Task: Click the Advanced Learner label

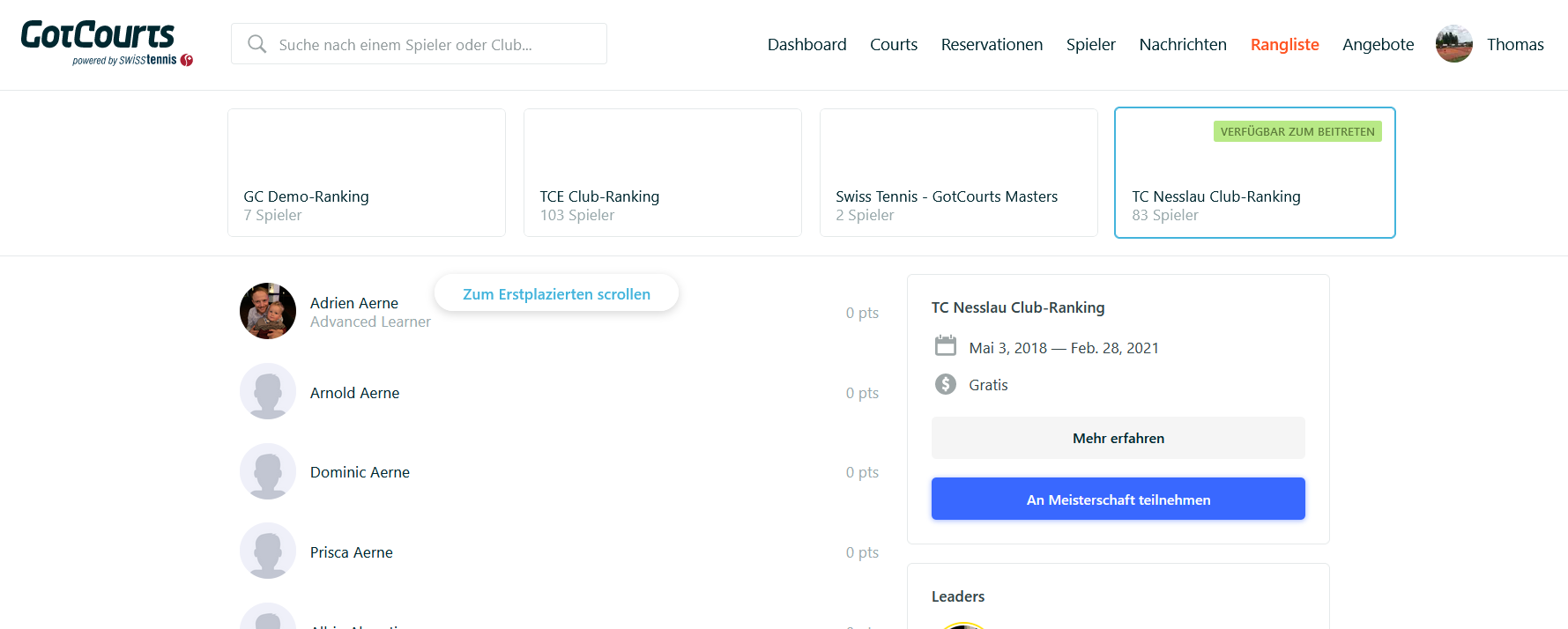Action: click(370, 322)
